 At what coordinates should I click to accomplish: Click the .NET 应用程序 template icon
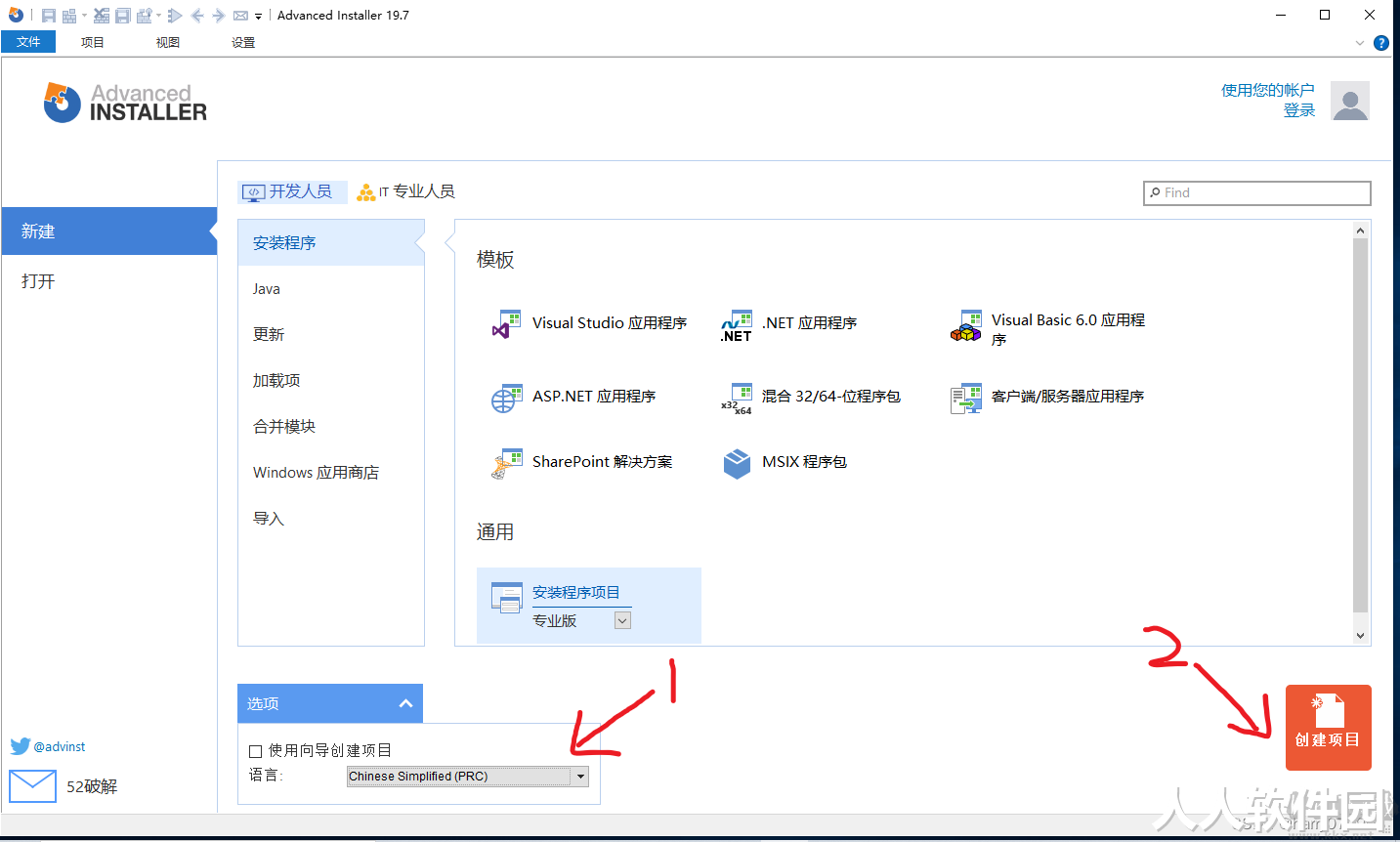click(737, 325)
